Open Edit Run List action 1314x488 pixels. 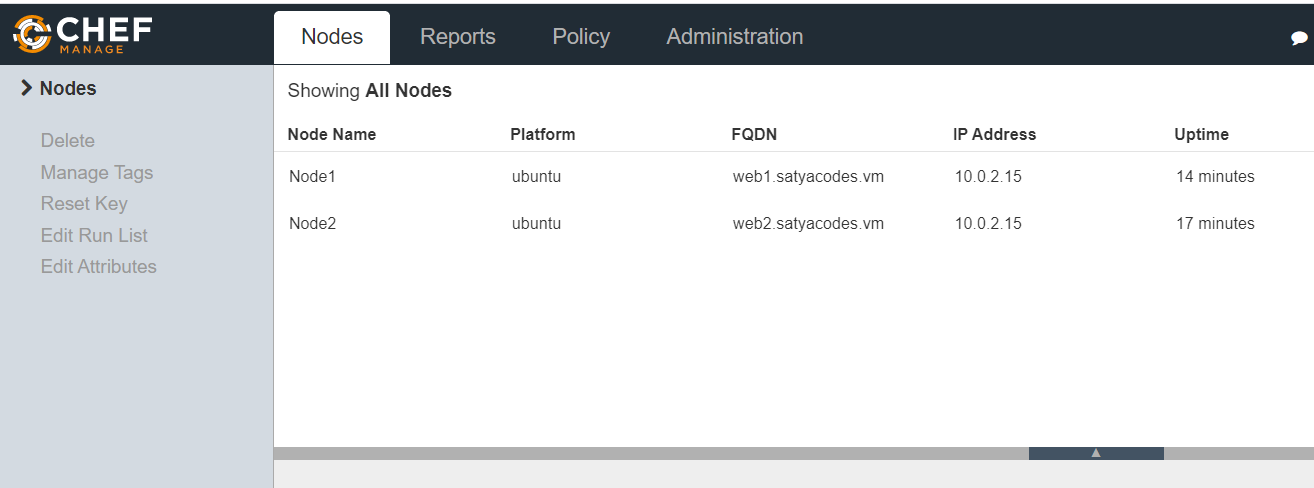coord(93,236)
